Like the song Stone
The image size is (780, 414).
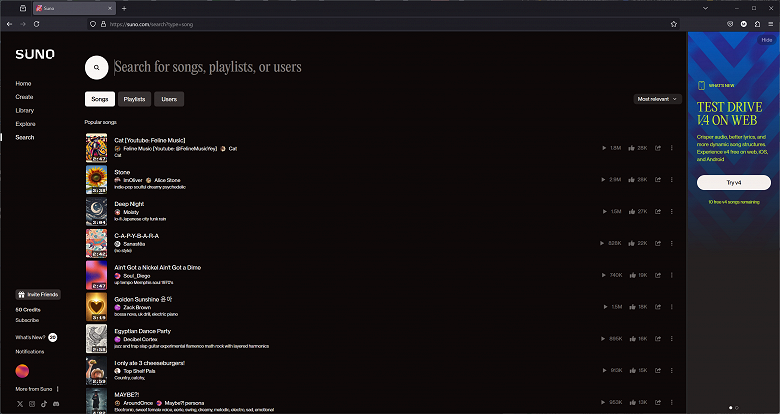click(629, 179)
